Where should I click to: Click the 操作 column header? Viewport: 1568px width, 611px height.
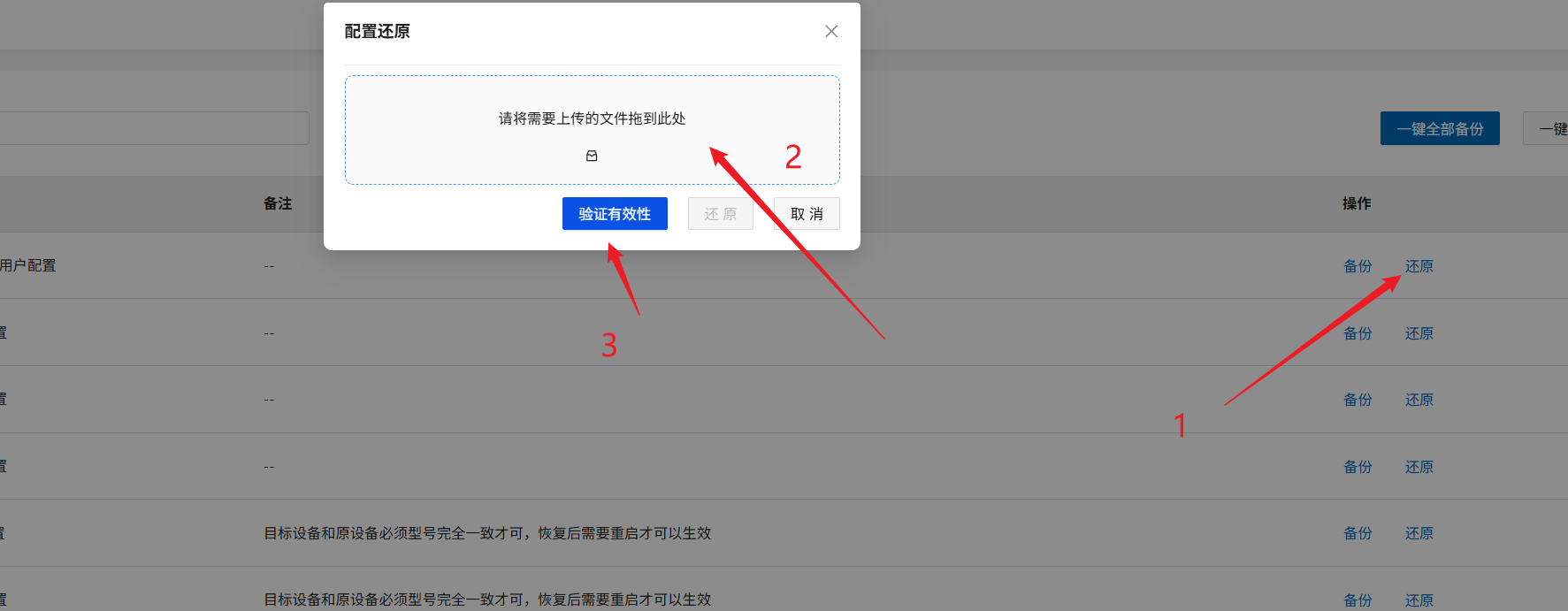(x=1357, y=203)
